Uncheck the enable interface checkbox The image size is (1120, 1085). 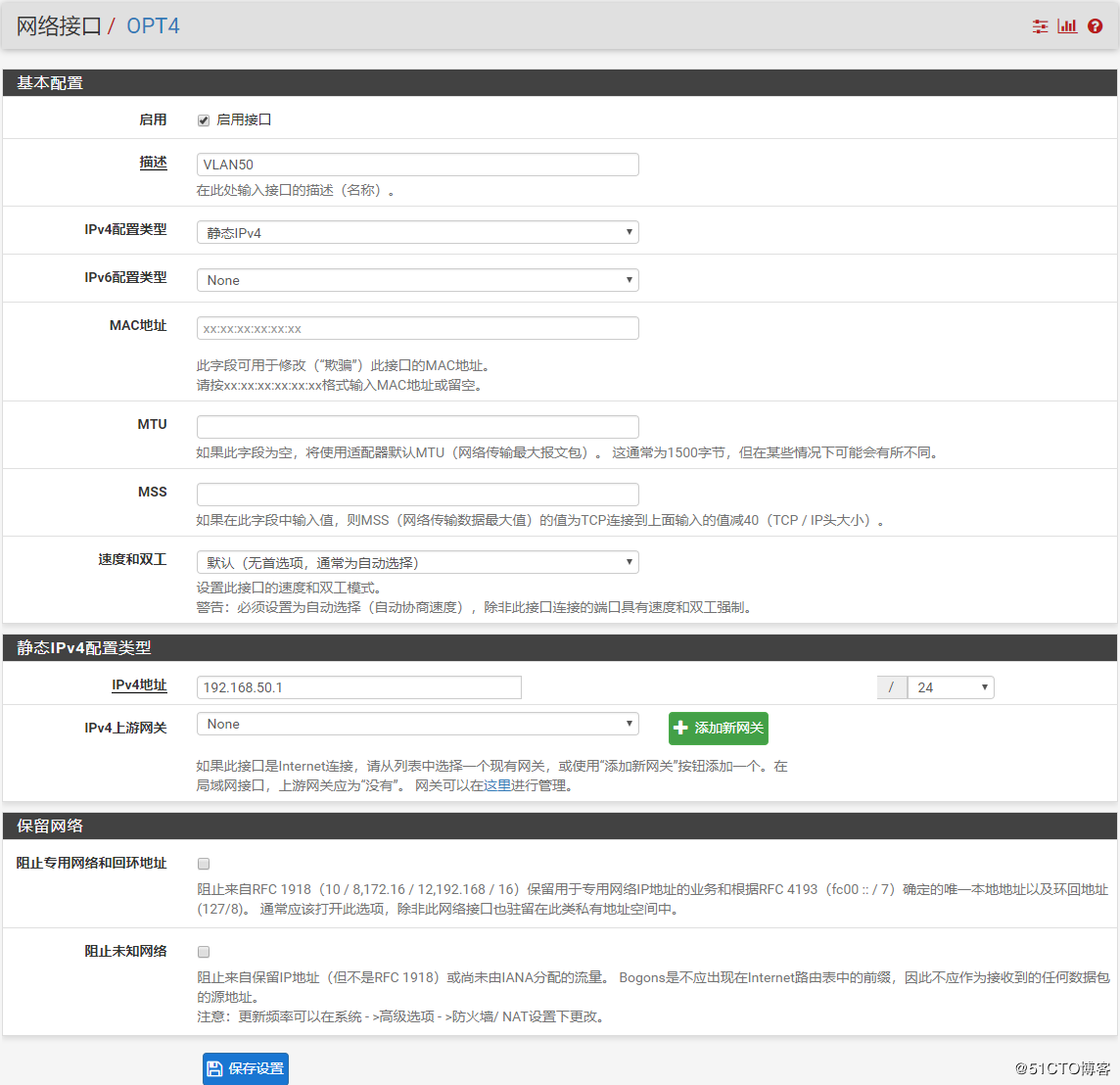pyautogui.click(x=204, y=120)
